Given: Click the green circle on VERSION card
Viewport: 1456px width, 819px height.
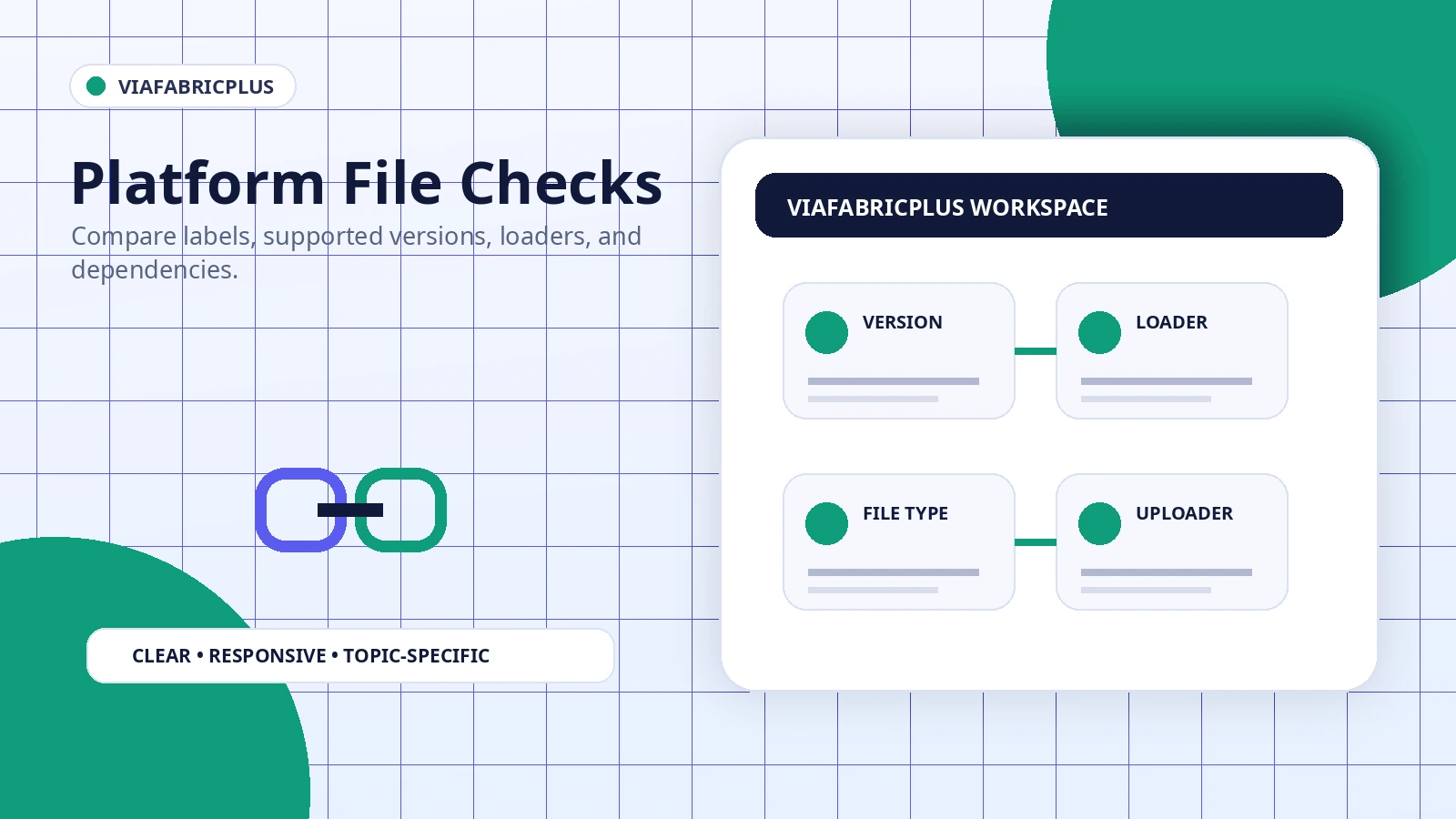Looking at the screenshot, I should [x=826, y=332].
